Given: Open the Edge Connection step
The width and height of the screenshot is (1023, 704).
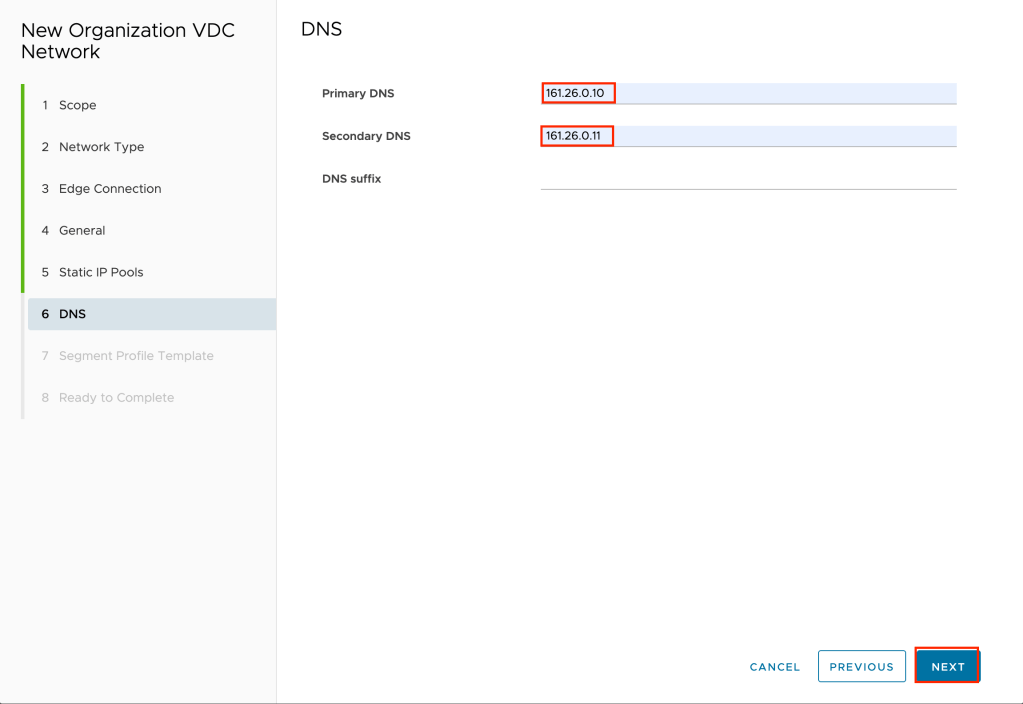Looking at the screenshot, I should (109, 189).
